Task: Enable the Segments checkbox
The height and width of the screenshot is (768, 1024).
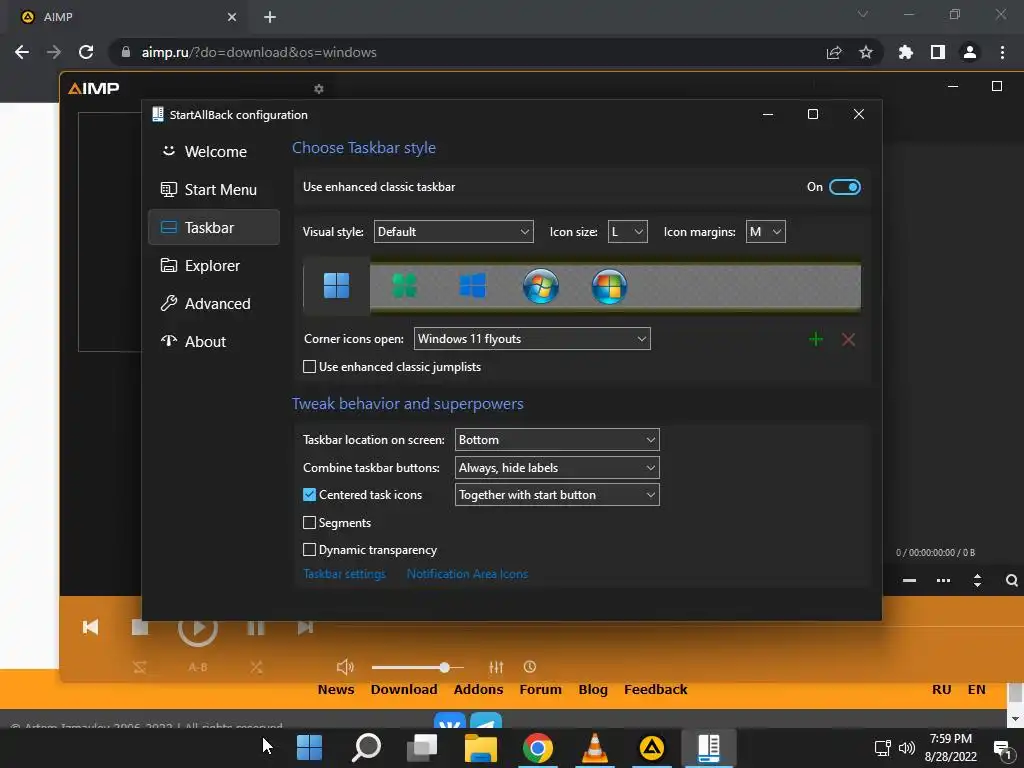Action: [x=310, y=522]
